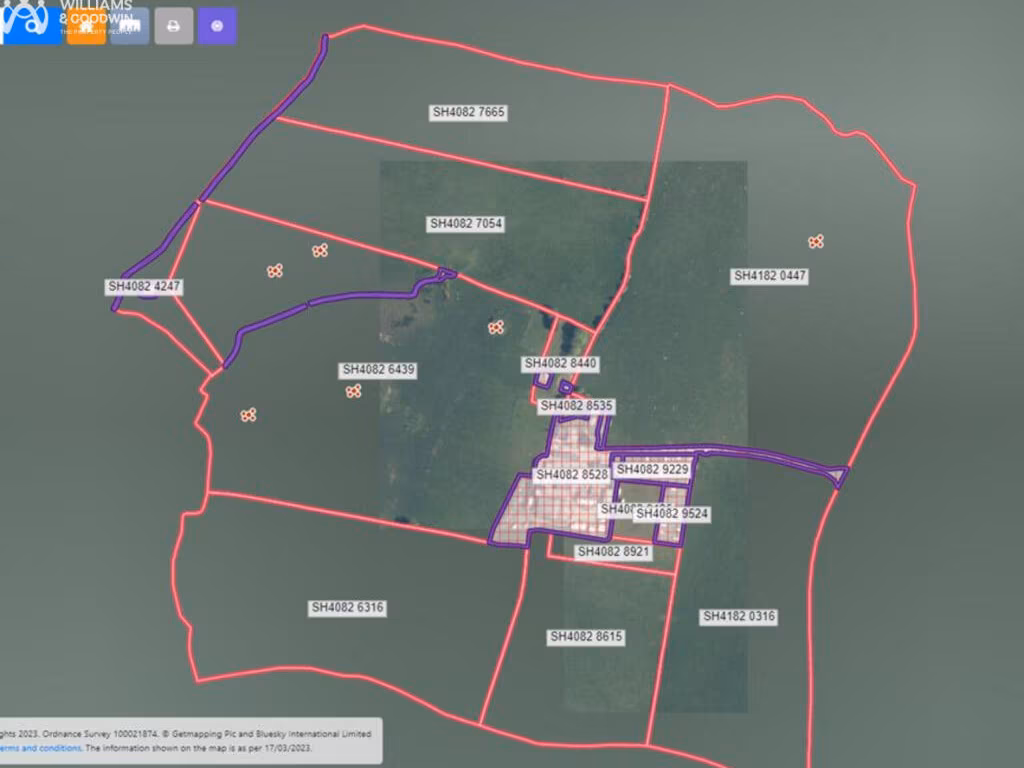Click the grey print button
The image size is (1024, 768).
click(173, 26)
